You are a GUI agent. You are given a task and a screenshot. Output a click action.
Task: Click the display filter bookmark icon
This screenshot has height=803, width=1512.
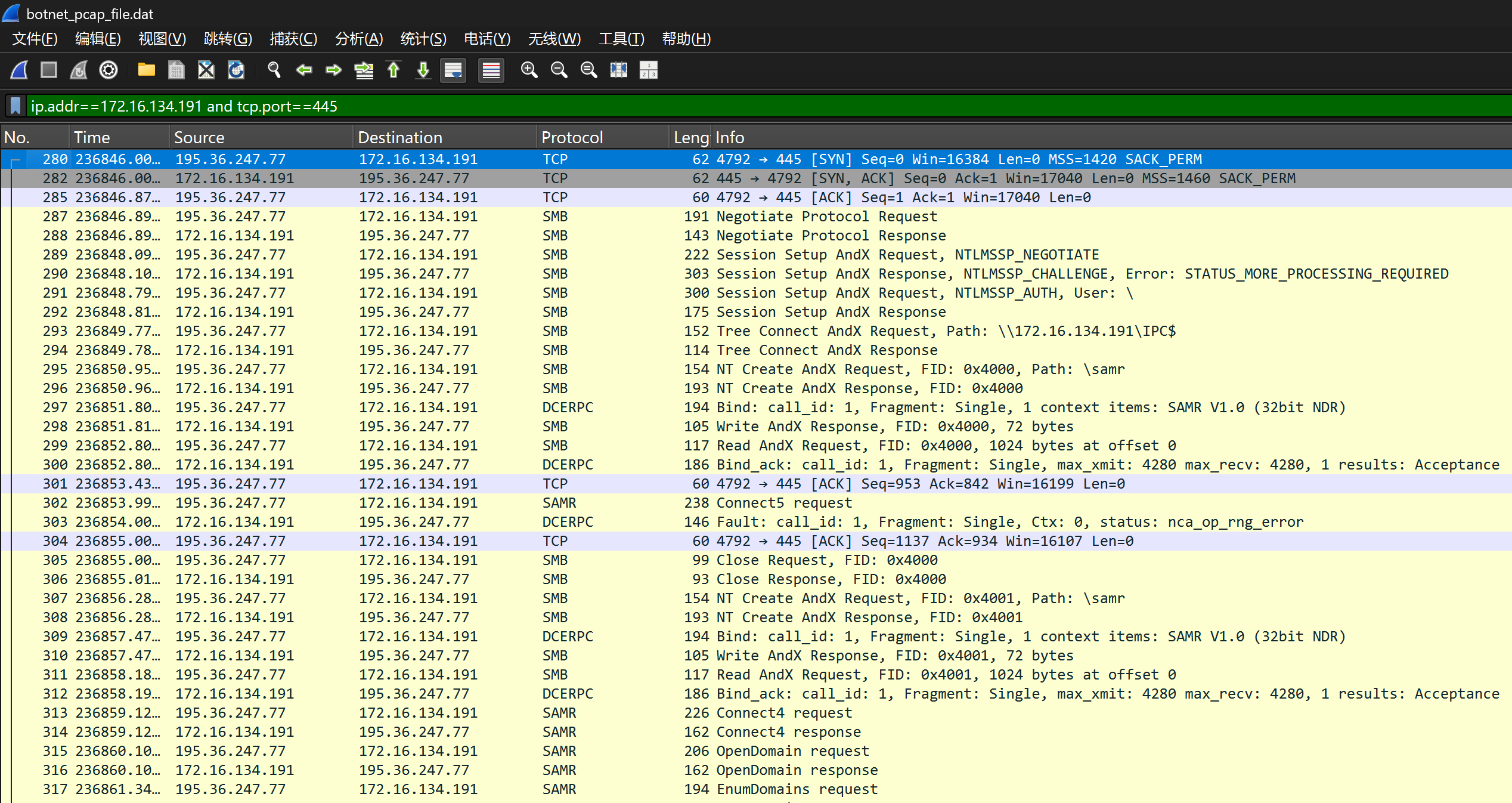coord(16,106)
